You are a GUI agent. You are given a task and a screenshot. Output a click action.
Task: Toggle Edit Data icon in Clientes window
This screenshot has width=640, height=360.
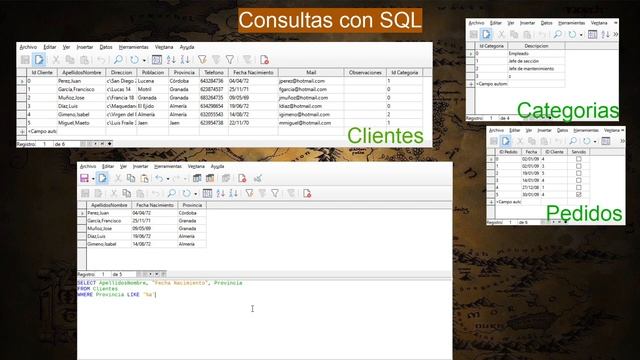point(39,60)
